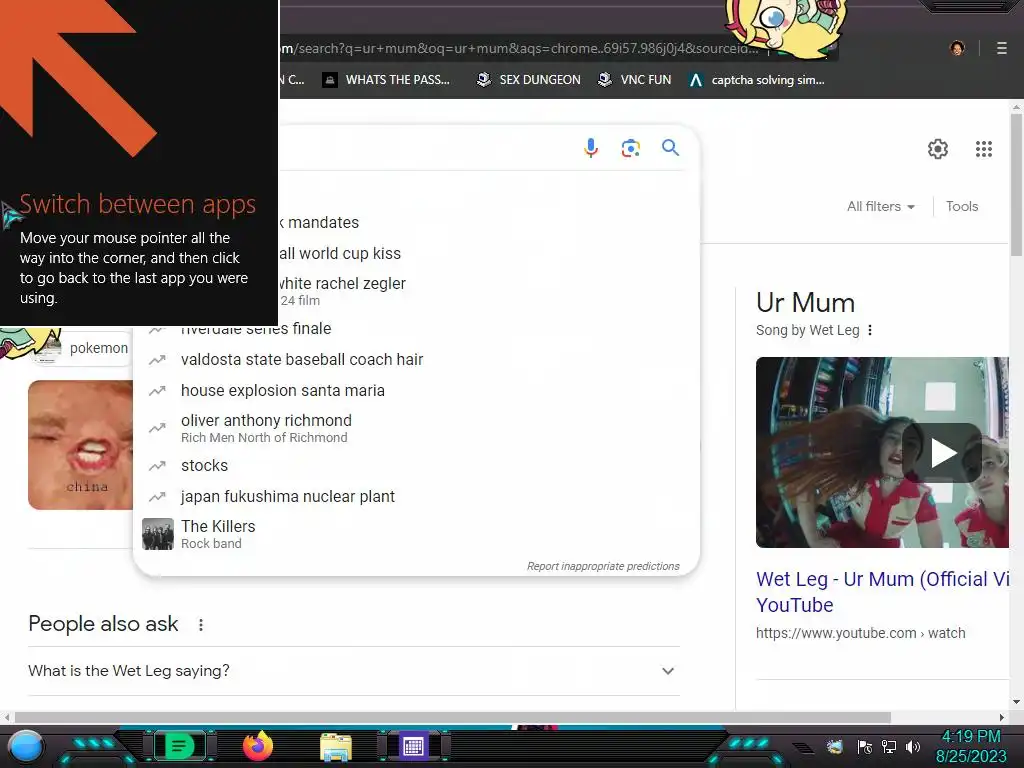Open the VNC FUN bookmark
Screen dimensions: 1024x768
(635, 80)
